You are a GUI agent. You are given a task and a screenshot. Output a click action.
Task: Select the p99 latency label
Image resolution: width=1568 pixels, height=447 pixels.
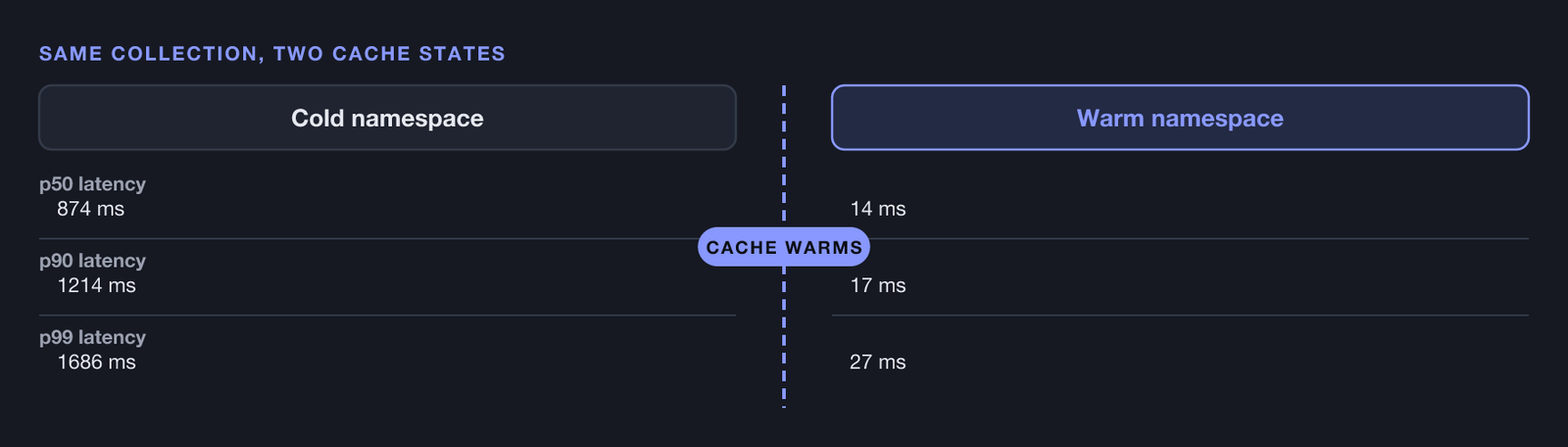point(92,337)
